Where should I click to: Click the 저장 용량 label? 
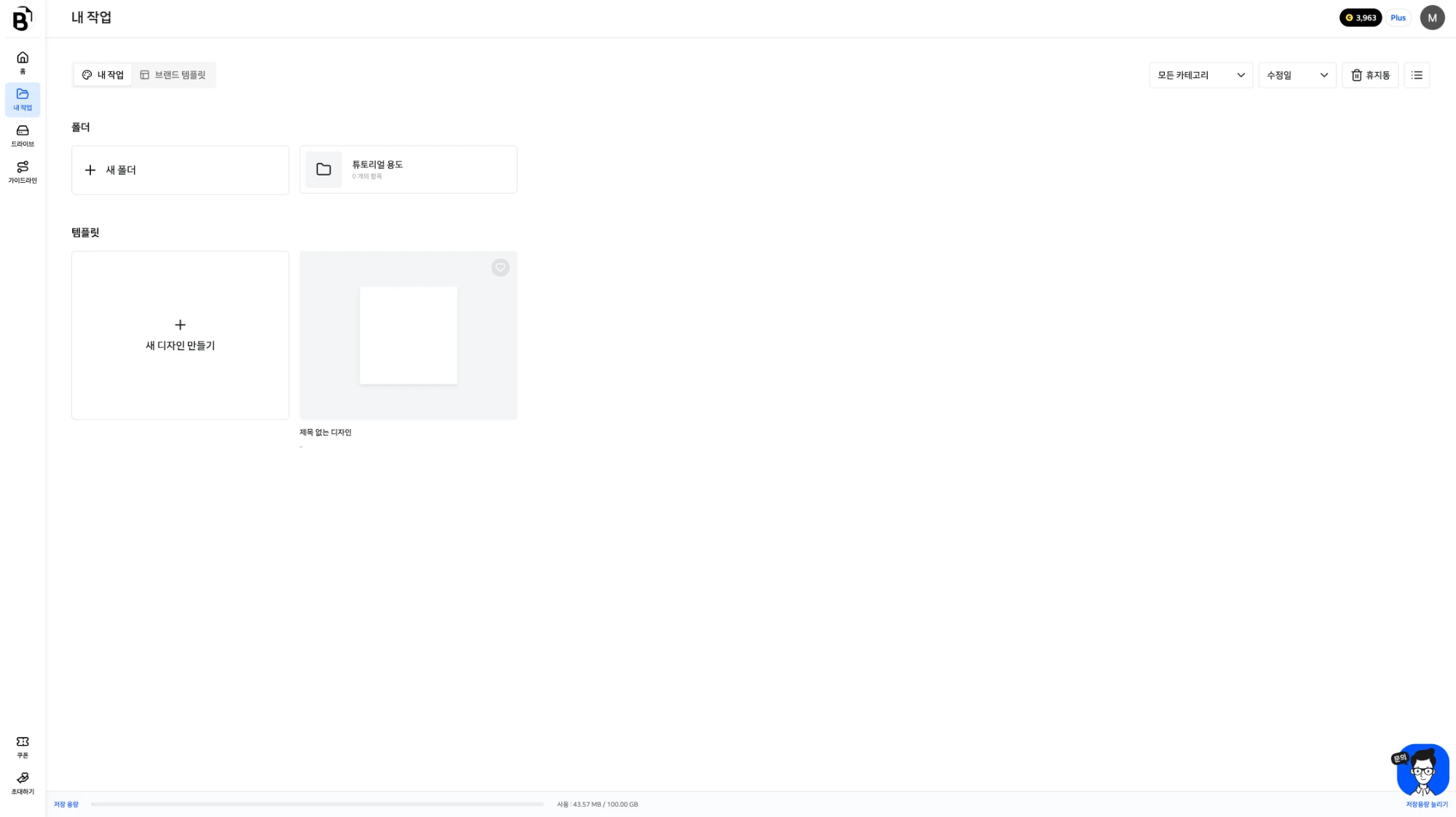(66, 805)
